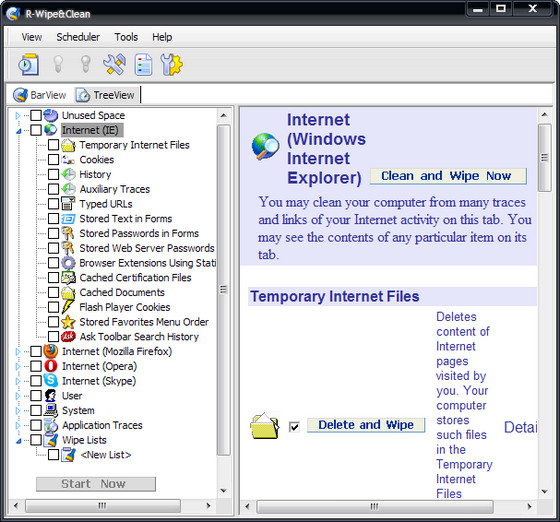Check the Cookies checkbox
The height and width of the screenshot is (522, 560).
click(54, 160)
